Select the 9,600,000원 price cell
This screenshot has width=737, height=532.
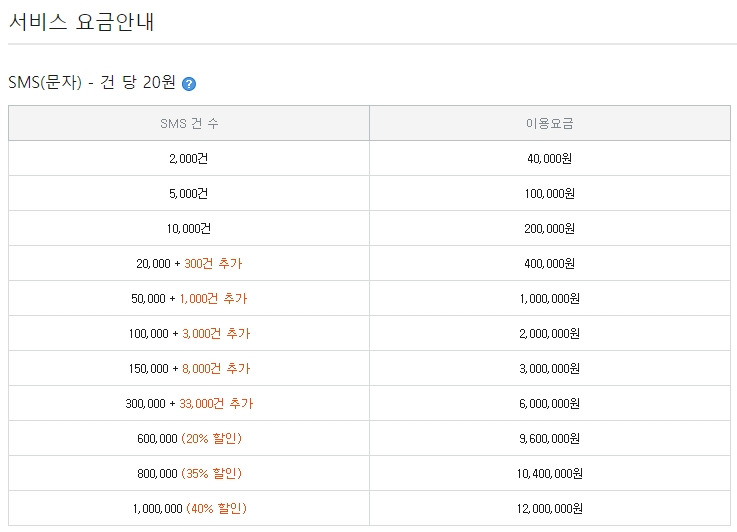coord(549,438)
